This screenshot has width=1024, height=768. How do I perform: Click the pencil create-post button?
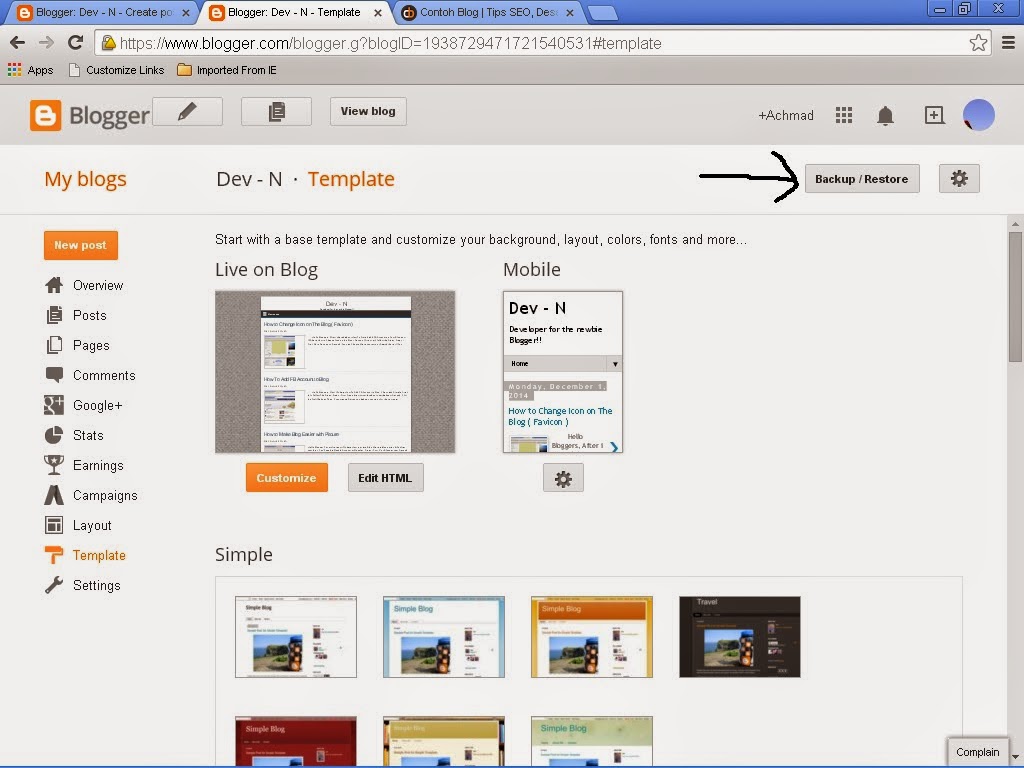187,112
